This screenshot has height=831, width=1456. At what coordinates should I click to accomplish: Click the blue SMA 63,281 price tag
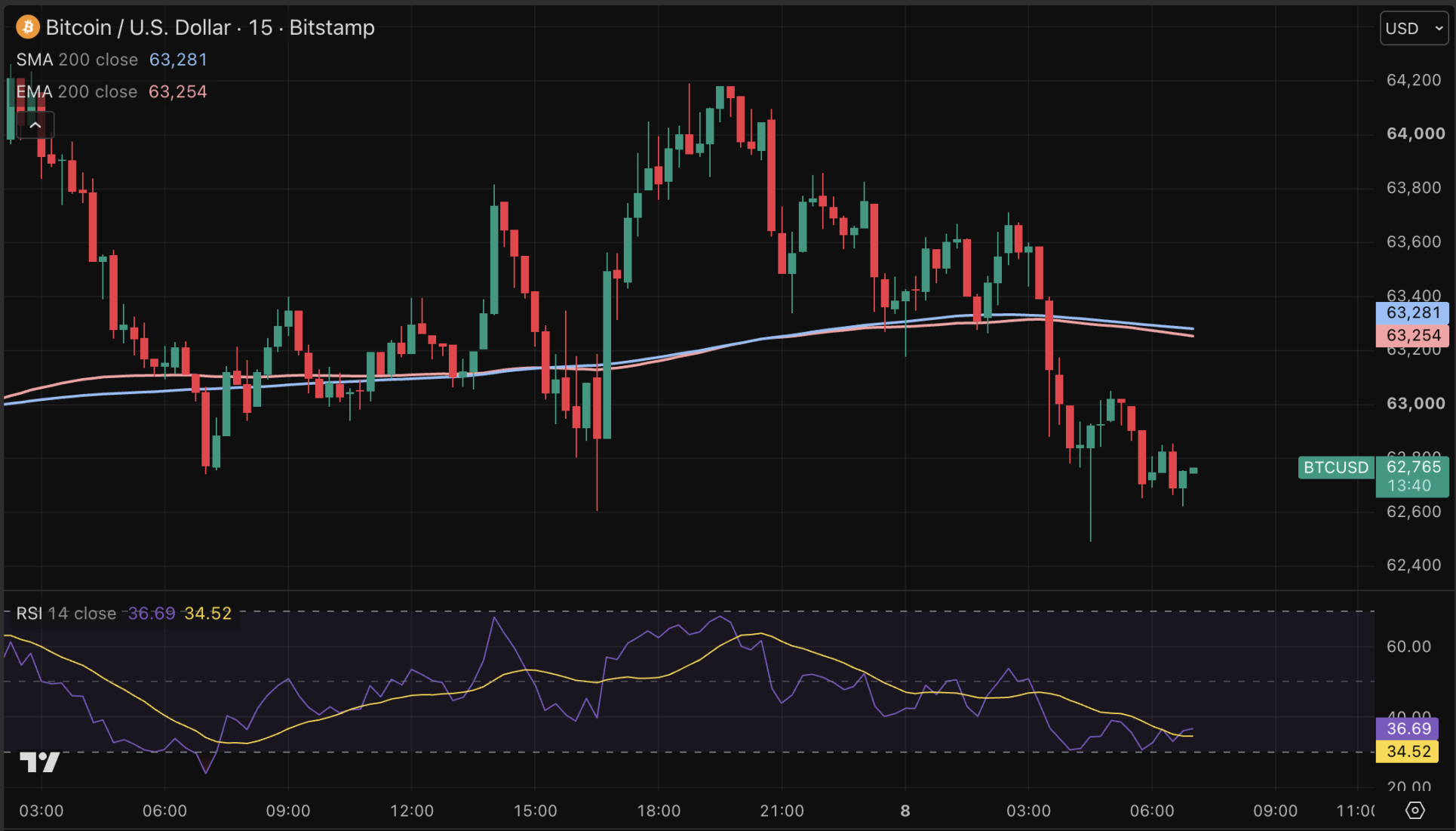(x=1412, y=312)
